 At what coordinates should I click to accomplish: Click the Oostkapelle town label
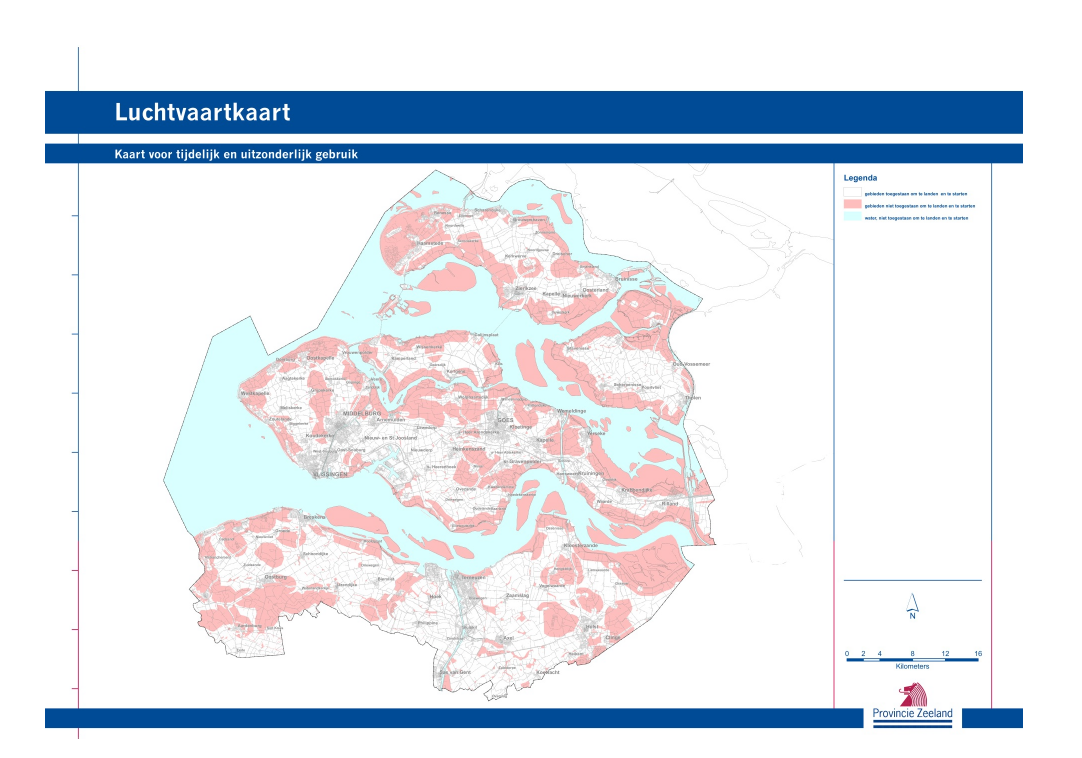319,357
